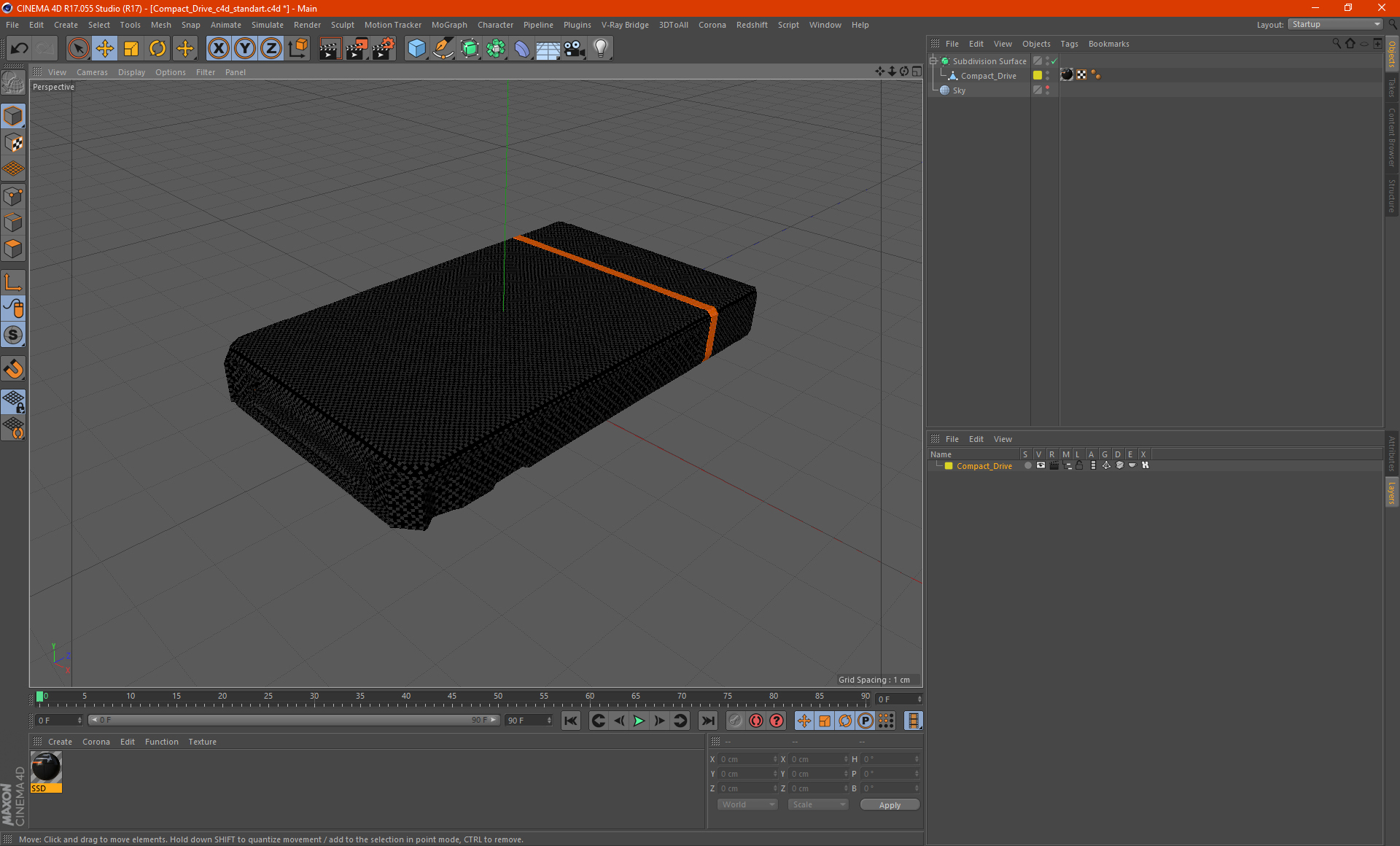Open the Layers side tab
1400x846 pixels.
click(x=1391, y=492)
